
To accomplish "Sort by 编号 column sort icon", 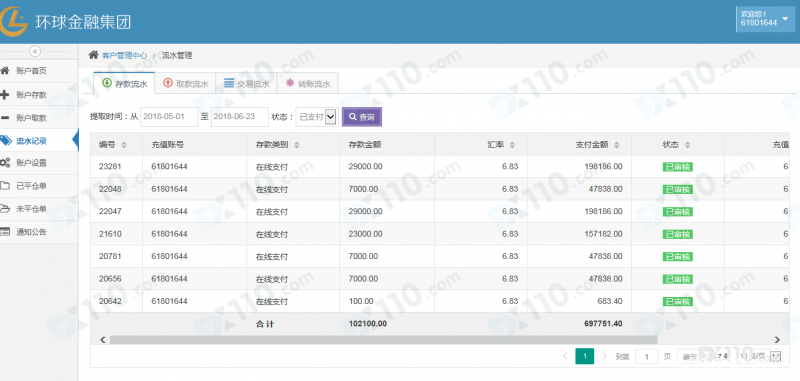I will (123, 145).
